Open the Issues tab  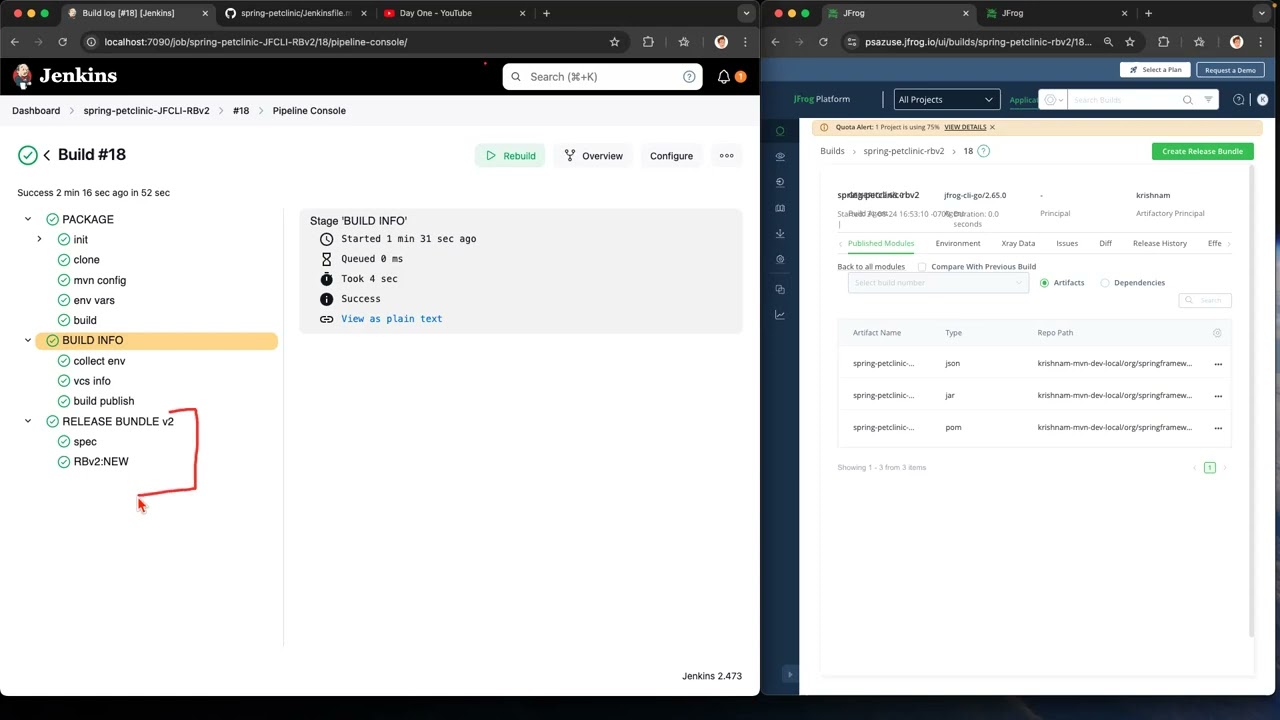click(1067, 244)
